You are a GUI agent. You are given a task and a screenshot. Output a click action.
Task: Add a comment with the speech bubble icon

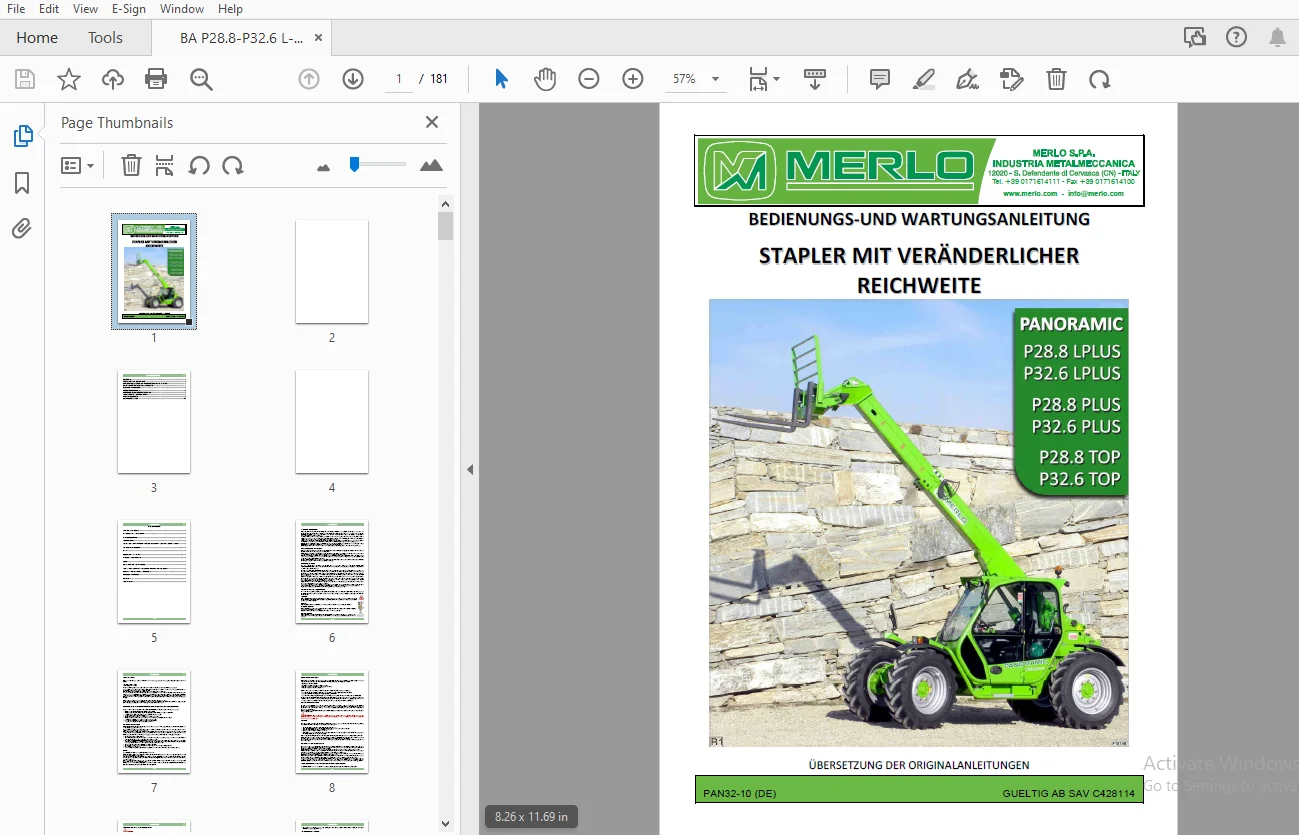880,79
